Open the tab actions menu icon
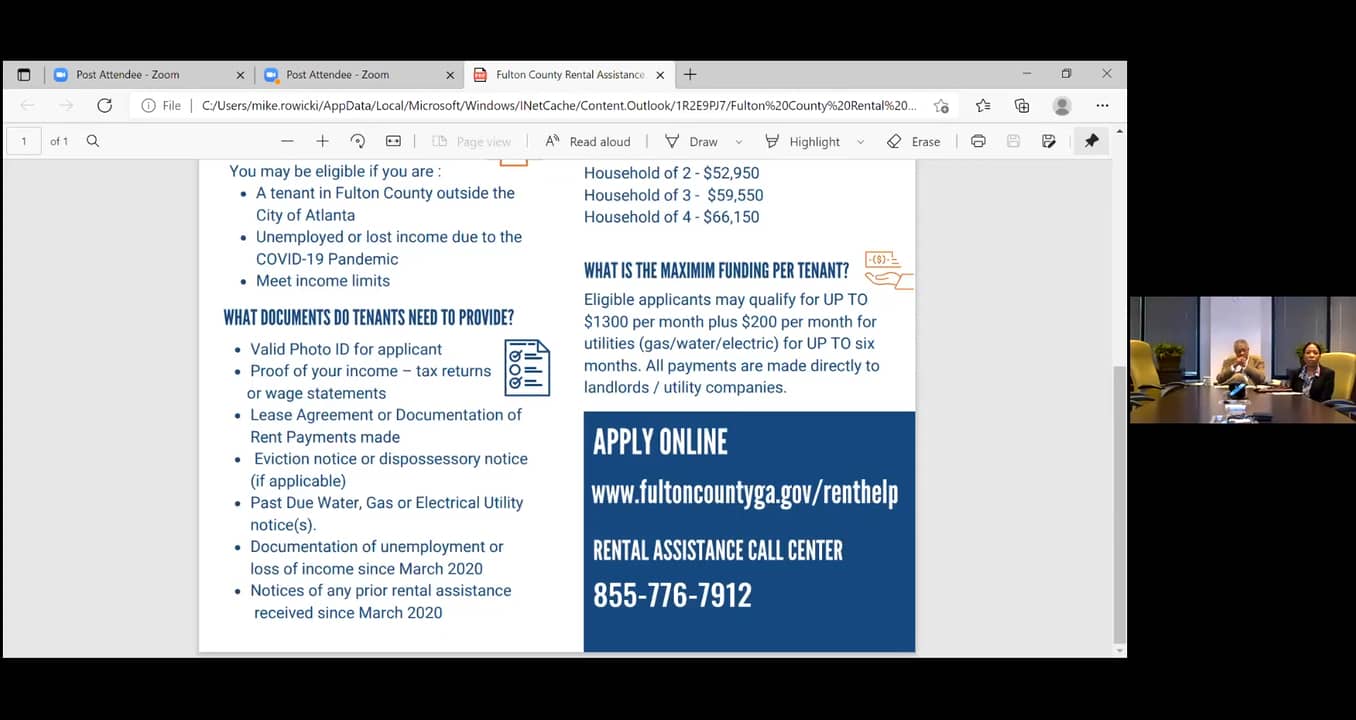Image resolution: width=1356 pixels, height=720 pixels. (24, 74)
